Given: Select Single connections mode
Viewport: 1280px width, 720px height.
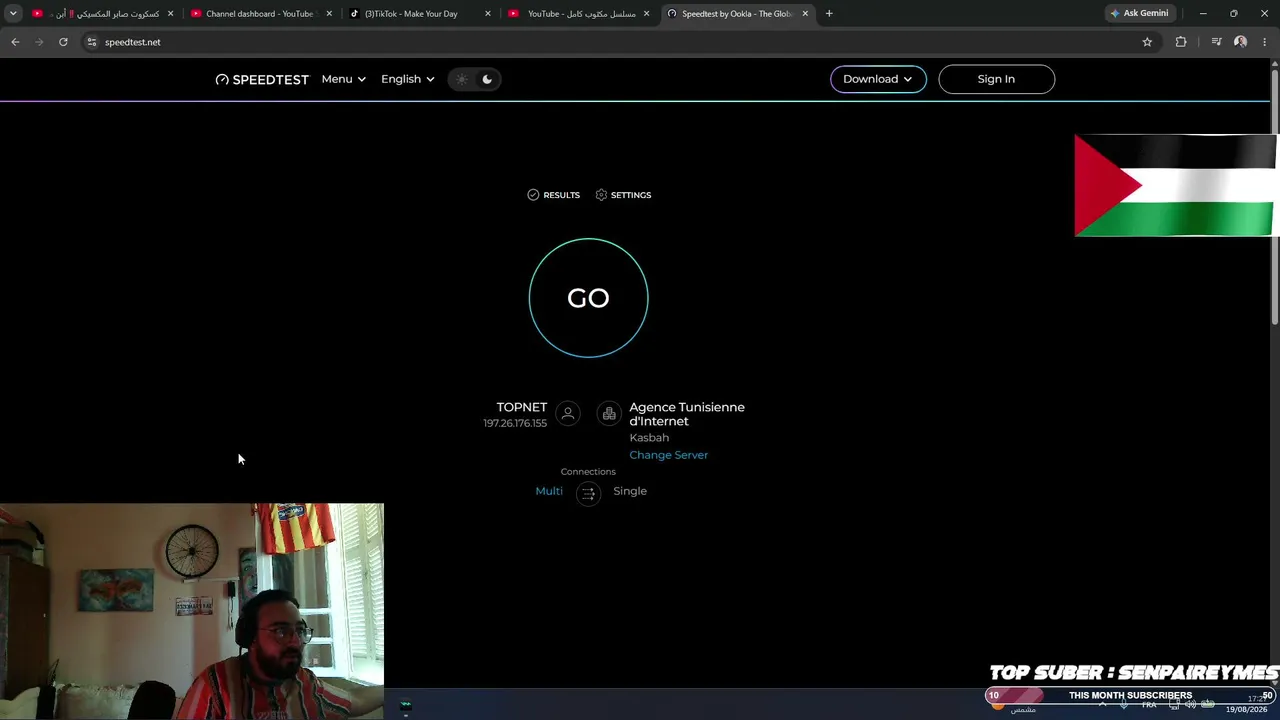Looking at the screenshot, I should pos(630,491).
